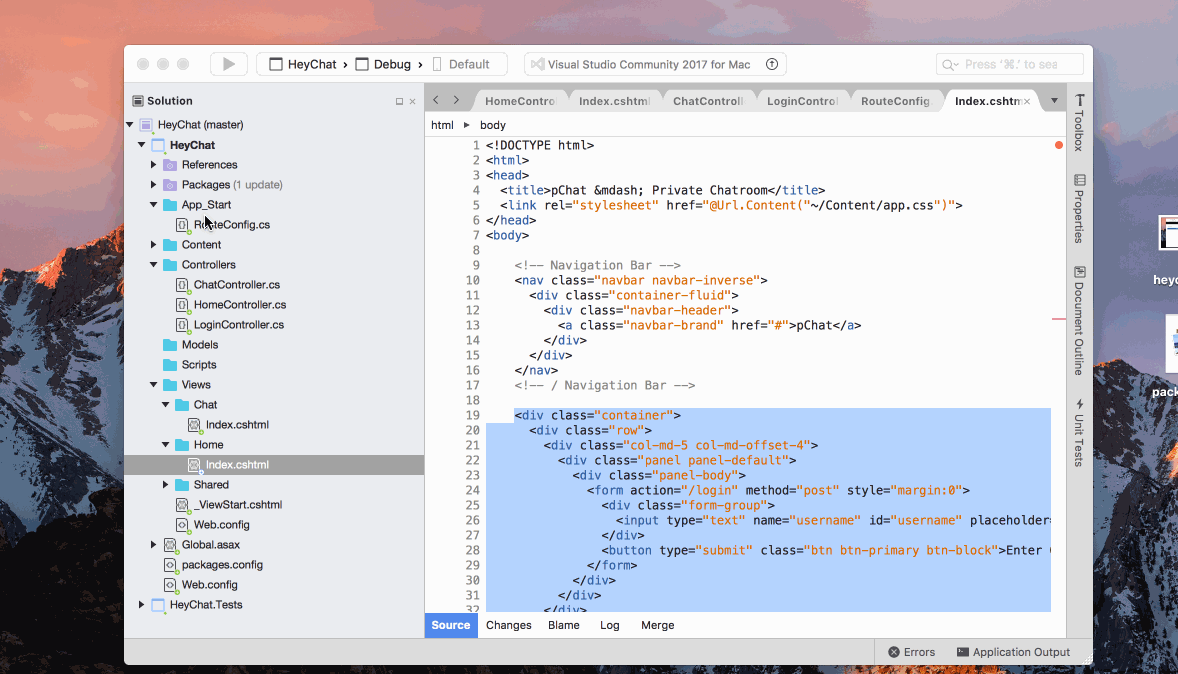The width and height of the screenshot is (1178, 674).
Task: Collapse the Controllers folder
Action: (x=154, y=264)
